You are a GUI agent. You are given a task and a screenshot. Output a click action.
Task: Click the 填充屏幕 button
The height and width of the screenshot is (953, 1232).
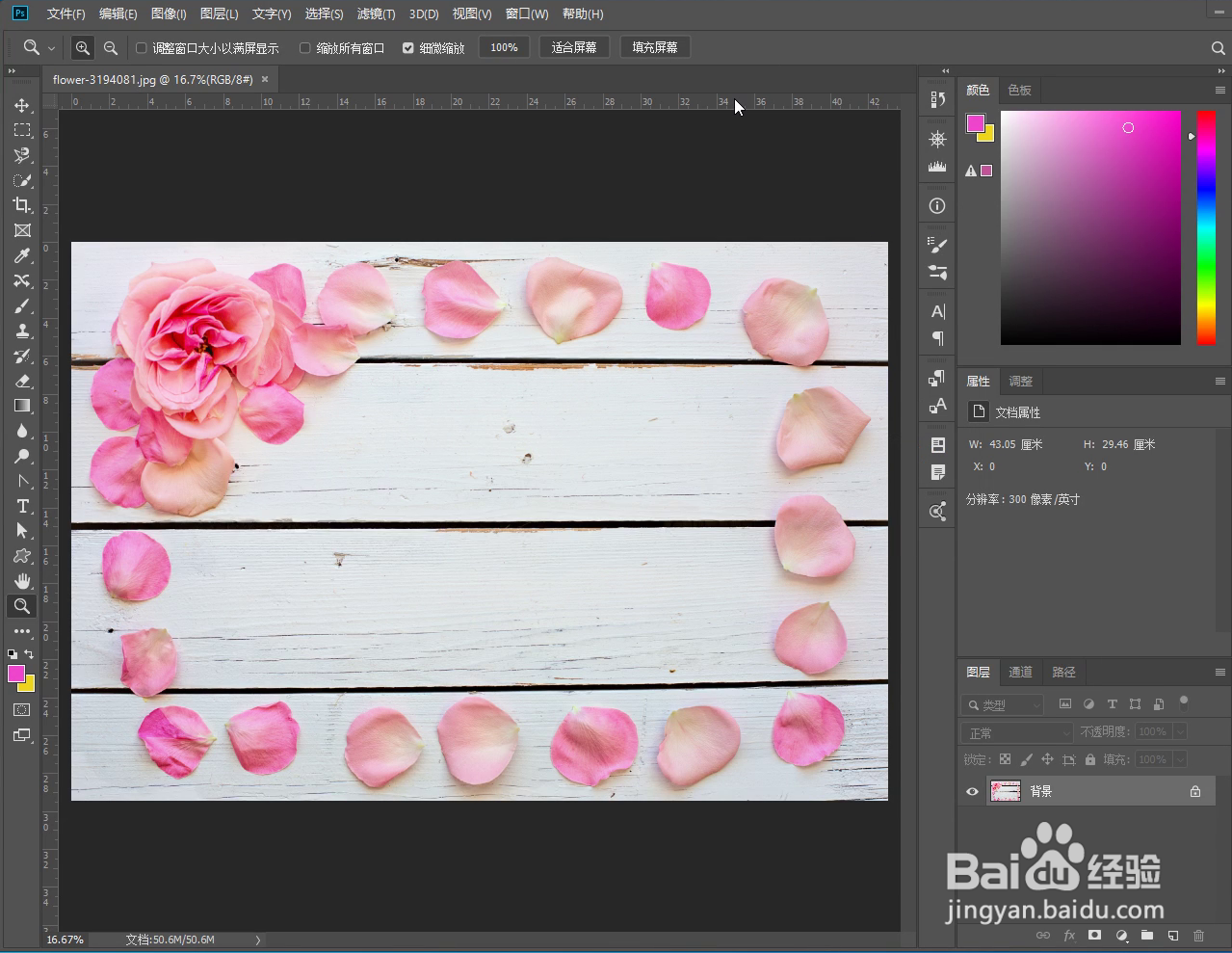[x=655, y=47]
